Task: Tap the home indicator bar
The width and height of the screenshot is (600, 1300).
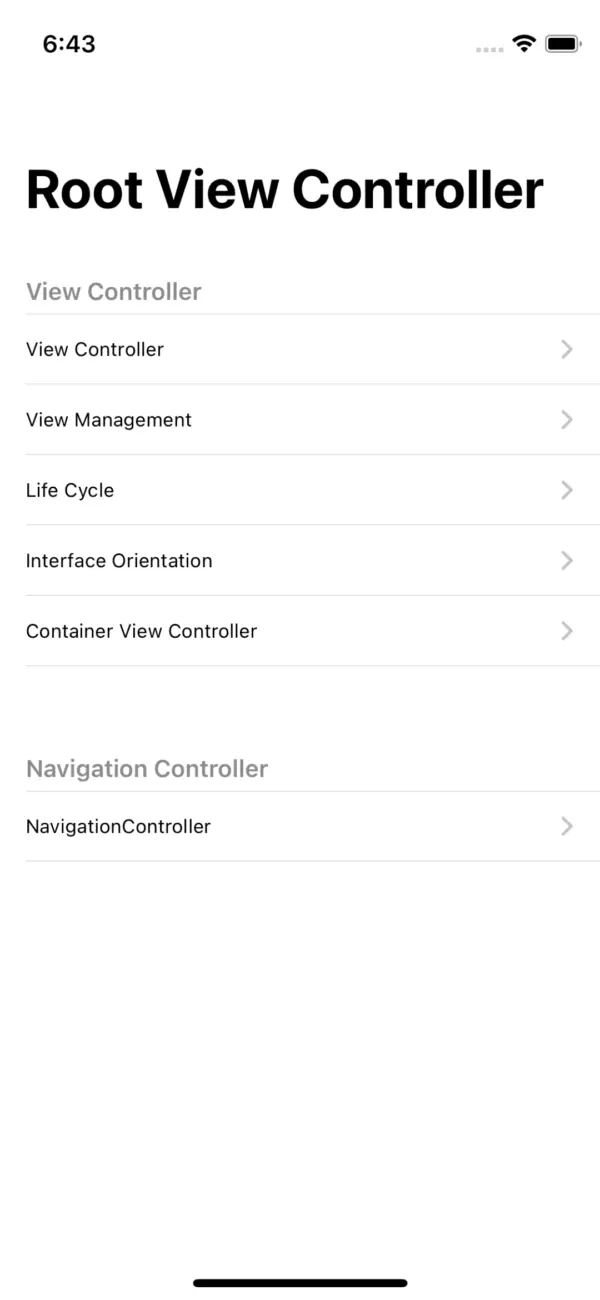Action: tap(300, 1283)
